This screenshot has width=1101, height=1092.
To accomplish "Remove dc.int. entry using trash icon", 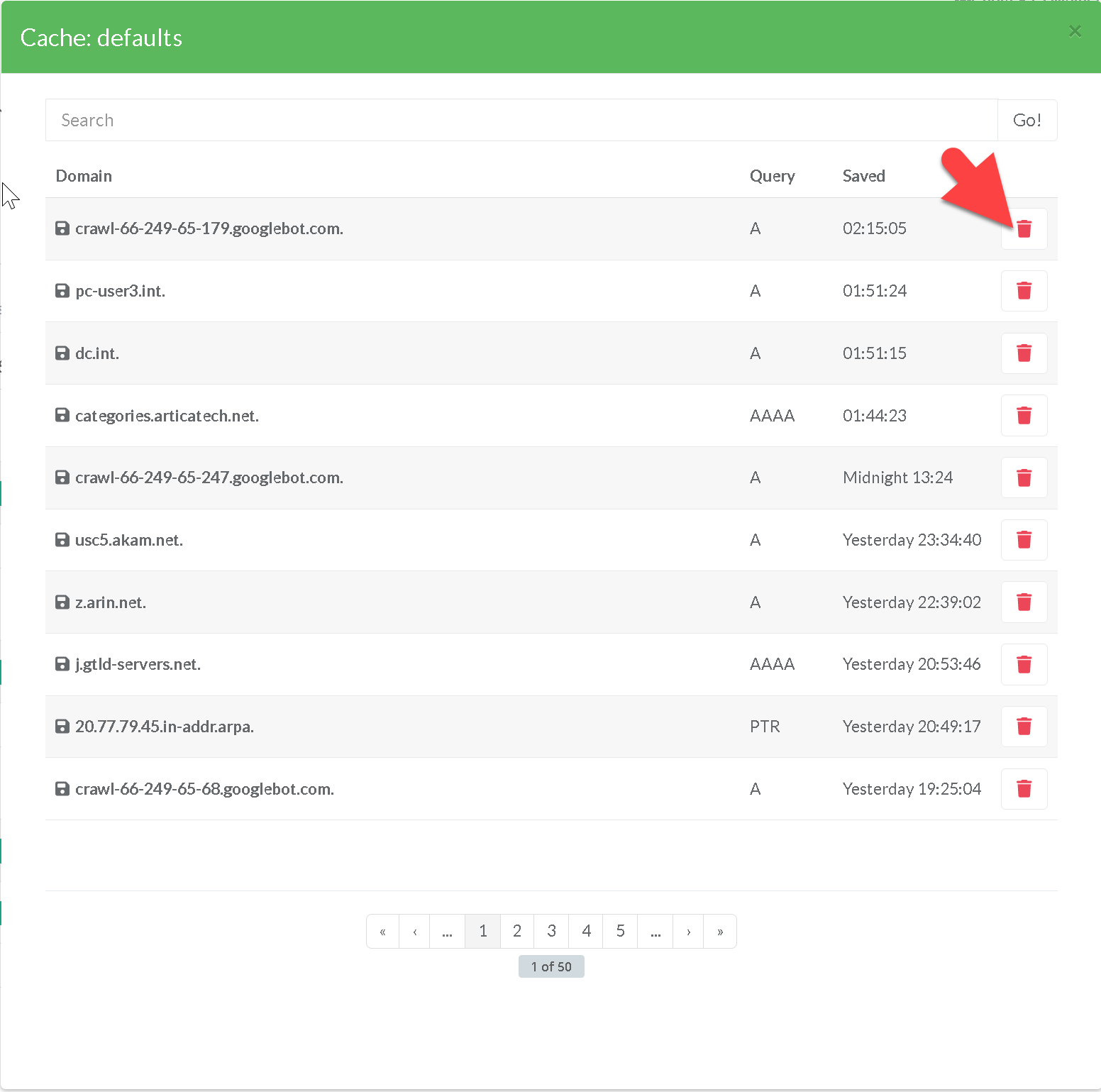I will pyautogui.click(x=1024, y=353).
